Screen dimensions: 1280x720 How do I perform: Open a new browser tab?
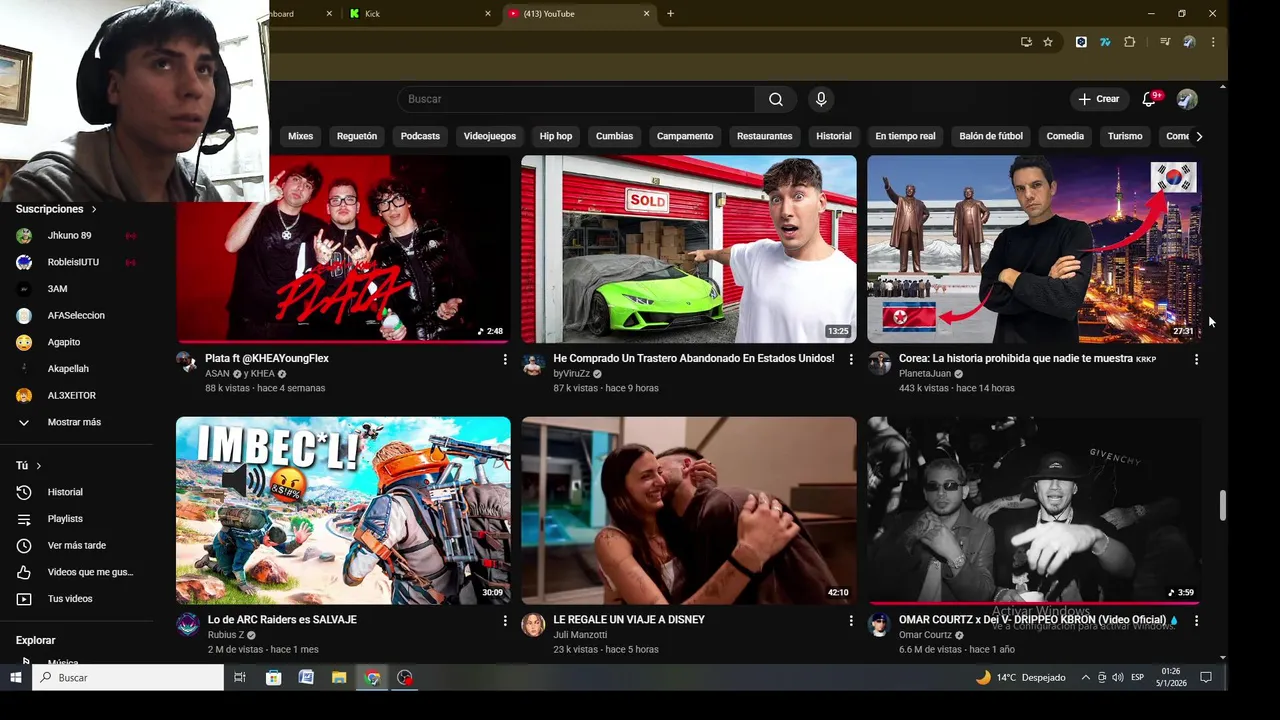tap(670, 14)
